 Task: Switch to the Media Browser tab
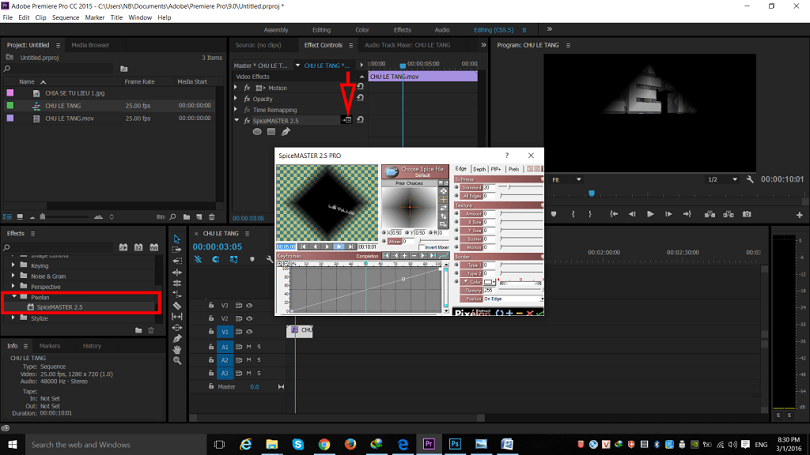90,45
